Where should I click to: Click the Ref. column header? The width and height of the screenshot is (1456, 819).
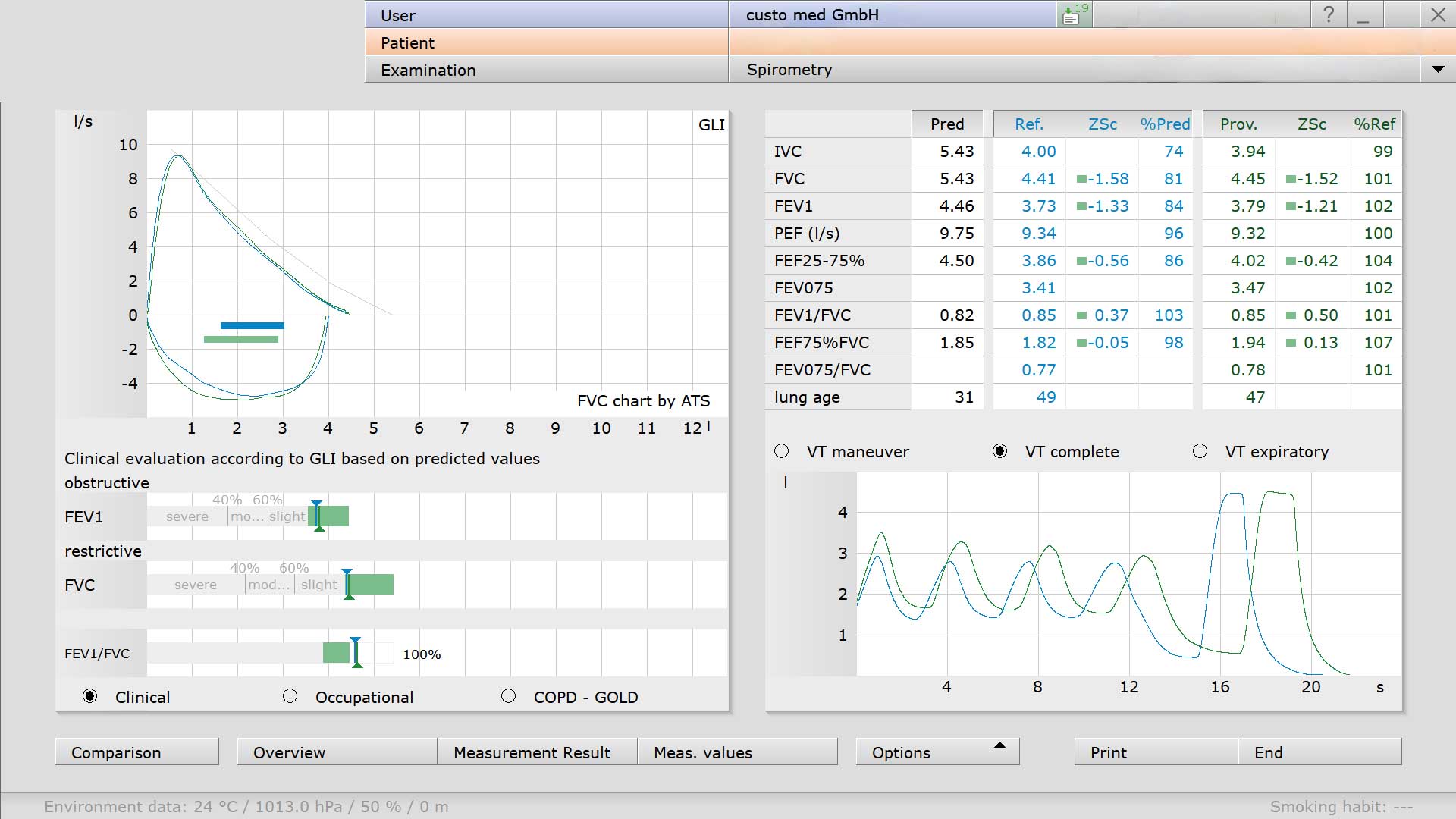tap(1029, 124)
